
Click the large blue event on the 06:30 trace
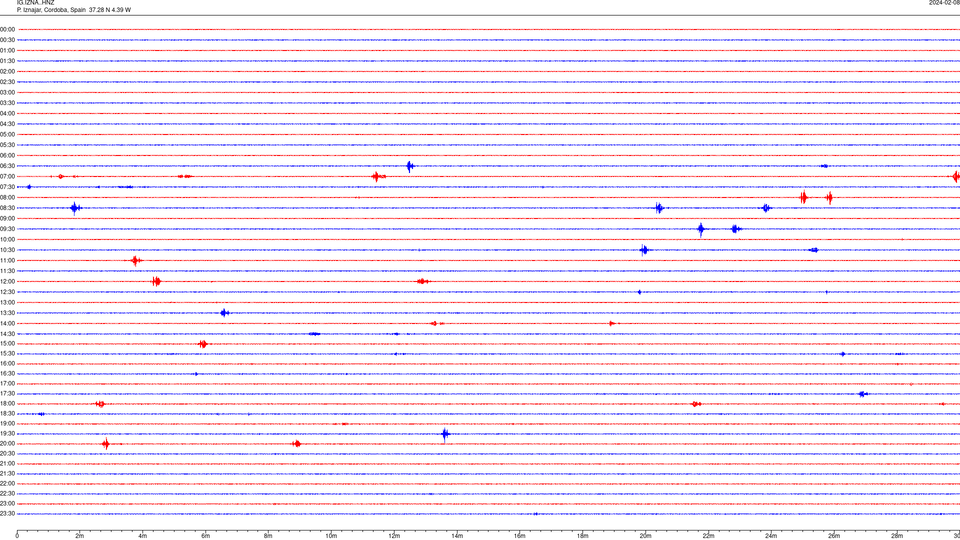pos(410,166)
